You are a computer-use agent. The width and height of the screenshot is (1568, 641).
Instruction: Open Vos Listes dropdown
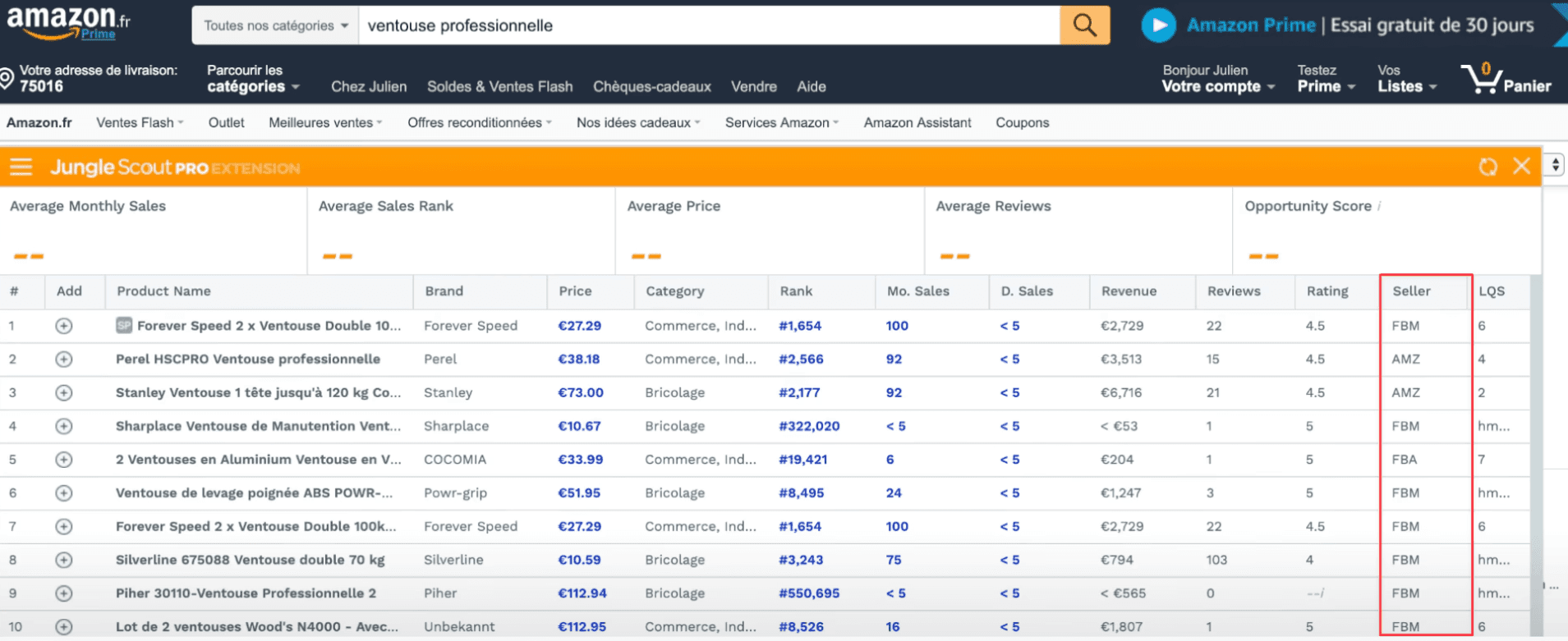(x=1407, y=79)
